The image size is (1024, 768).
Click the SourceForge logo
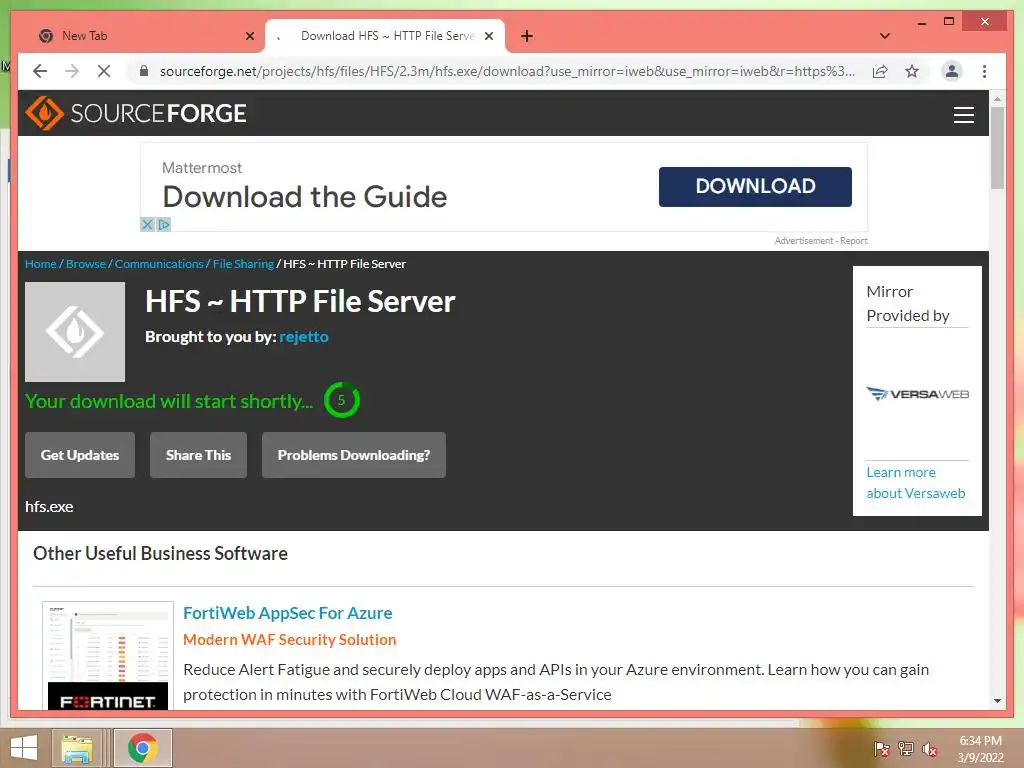click(136, 113)
